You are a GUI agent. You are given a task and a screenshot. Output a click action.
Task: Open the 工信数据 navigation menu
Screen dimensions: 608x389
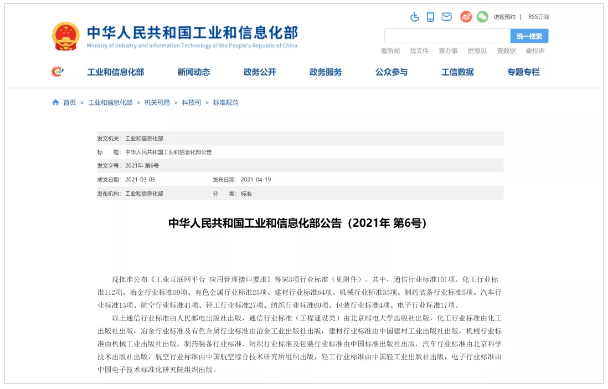[458, 72]
